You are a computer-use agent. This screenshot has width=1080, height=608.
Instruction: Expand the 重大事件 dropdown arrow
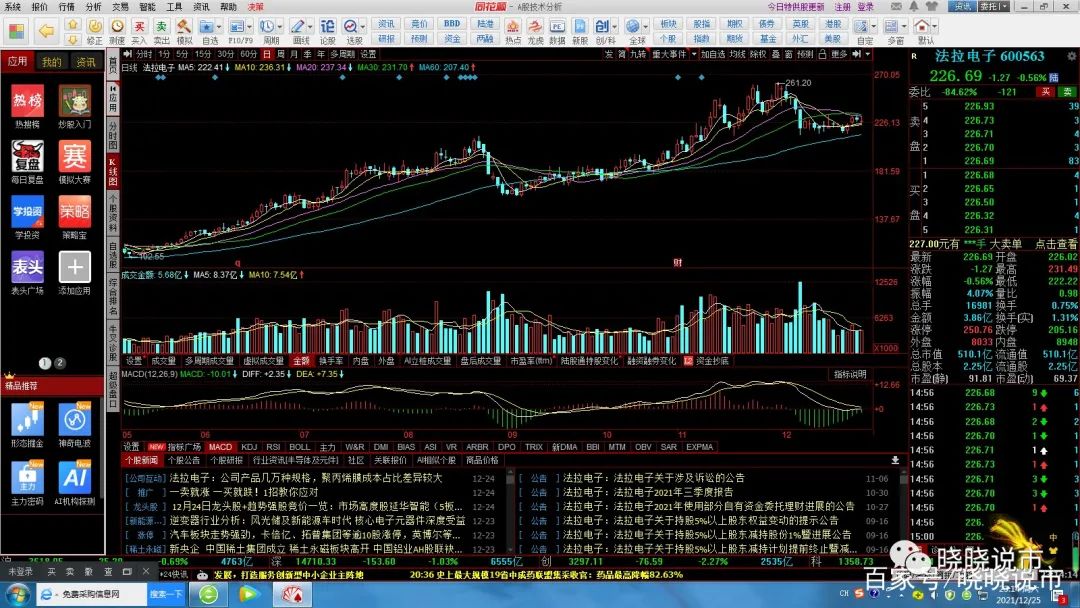[x=694, y=54]
